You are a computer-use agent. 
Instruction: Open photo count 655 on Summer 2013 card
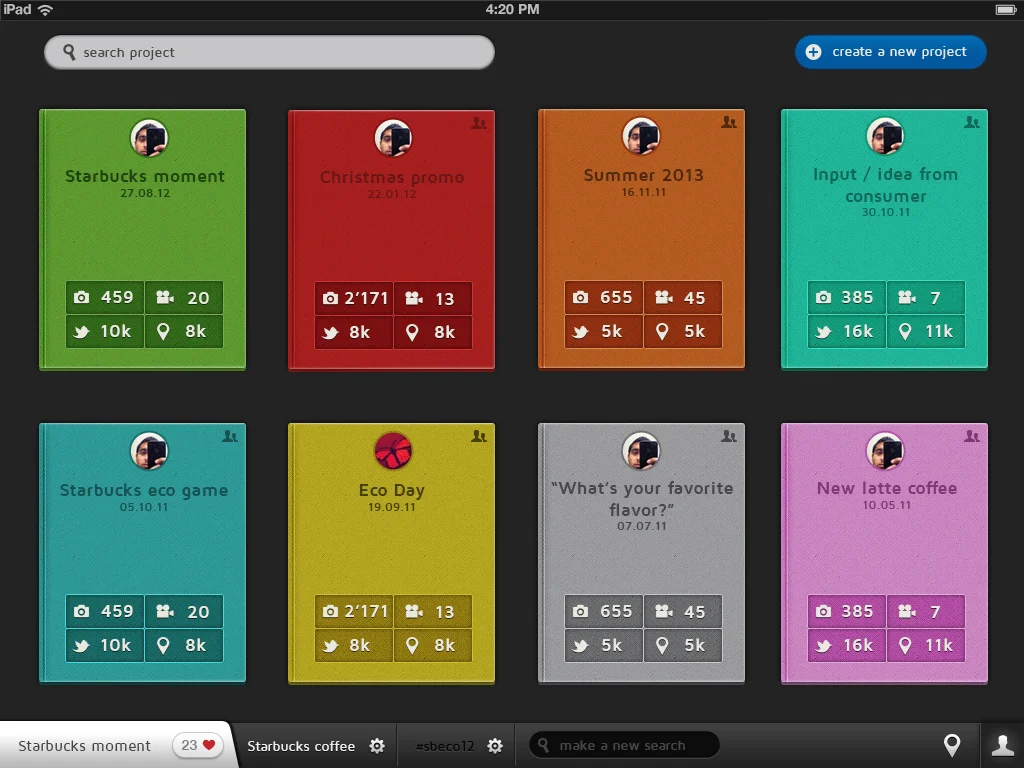[x=603, y=298]
